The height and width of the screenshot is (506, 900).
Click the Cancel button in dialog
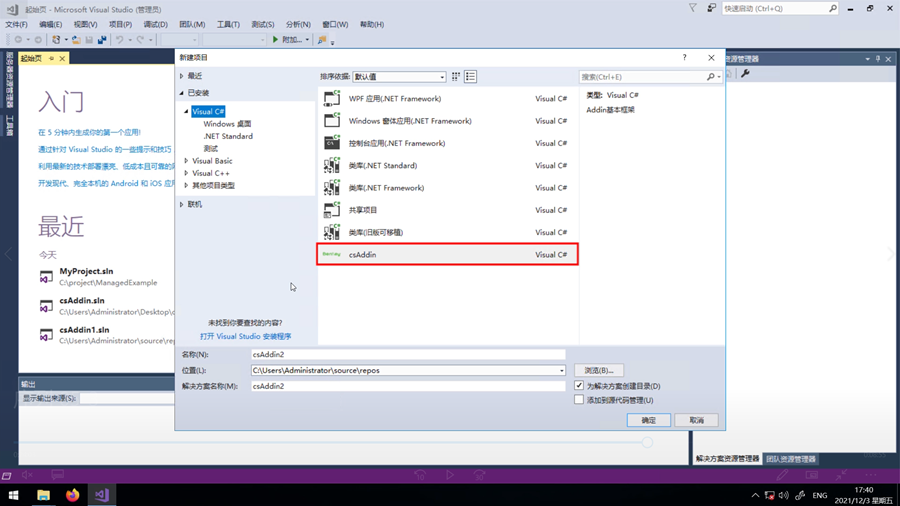(x=696, y=420)
